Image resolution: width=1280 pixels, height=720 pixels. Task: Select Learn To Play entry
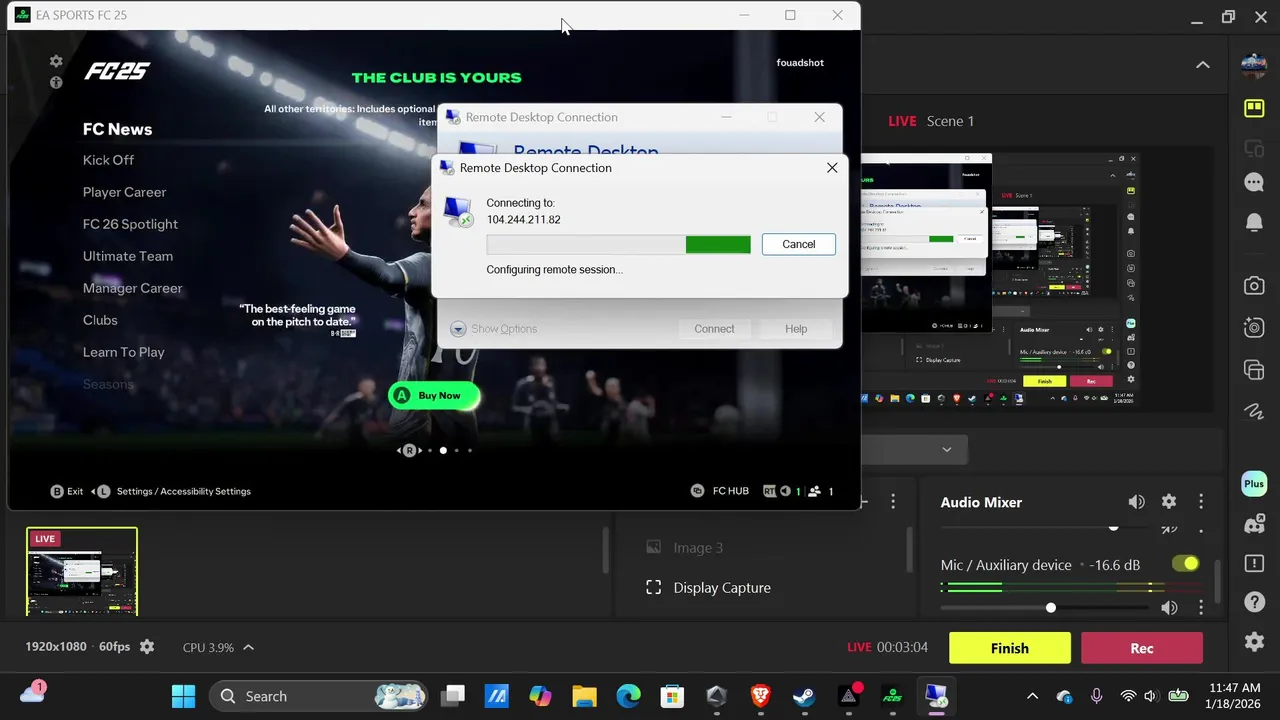point(123,352)
